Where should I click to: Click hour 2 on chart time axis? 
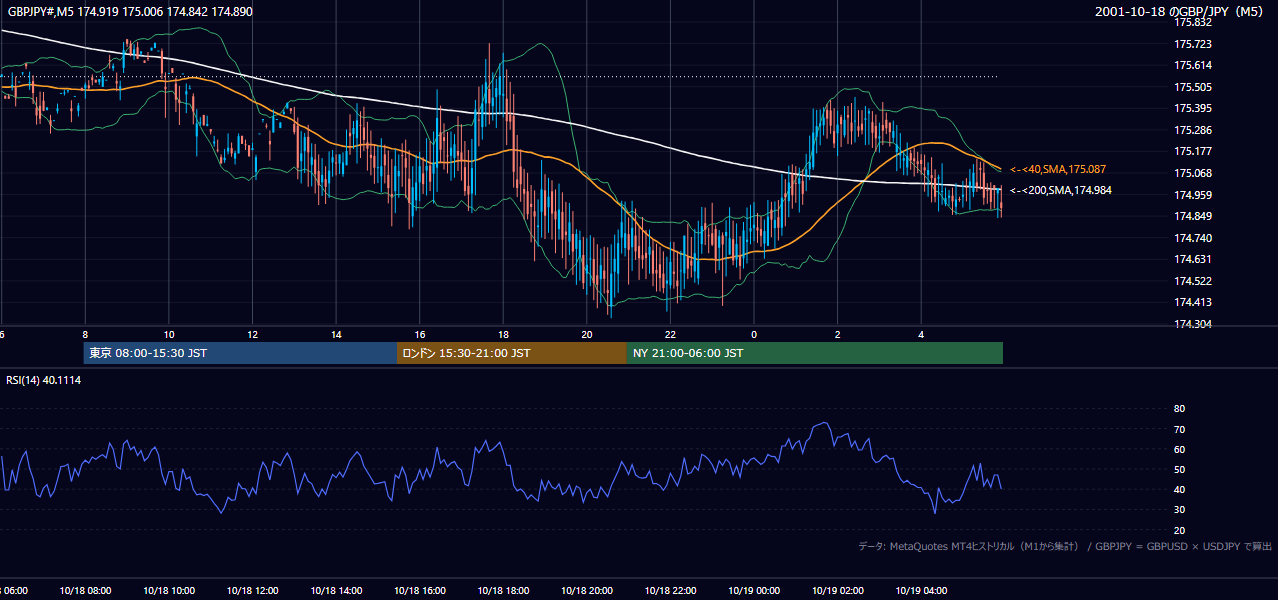pos(838,335)
